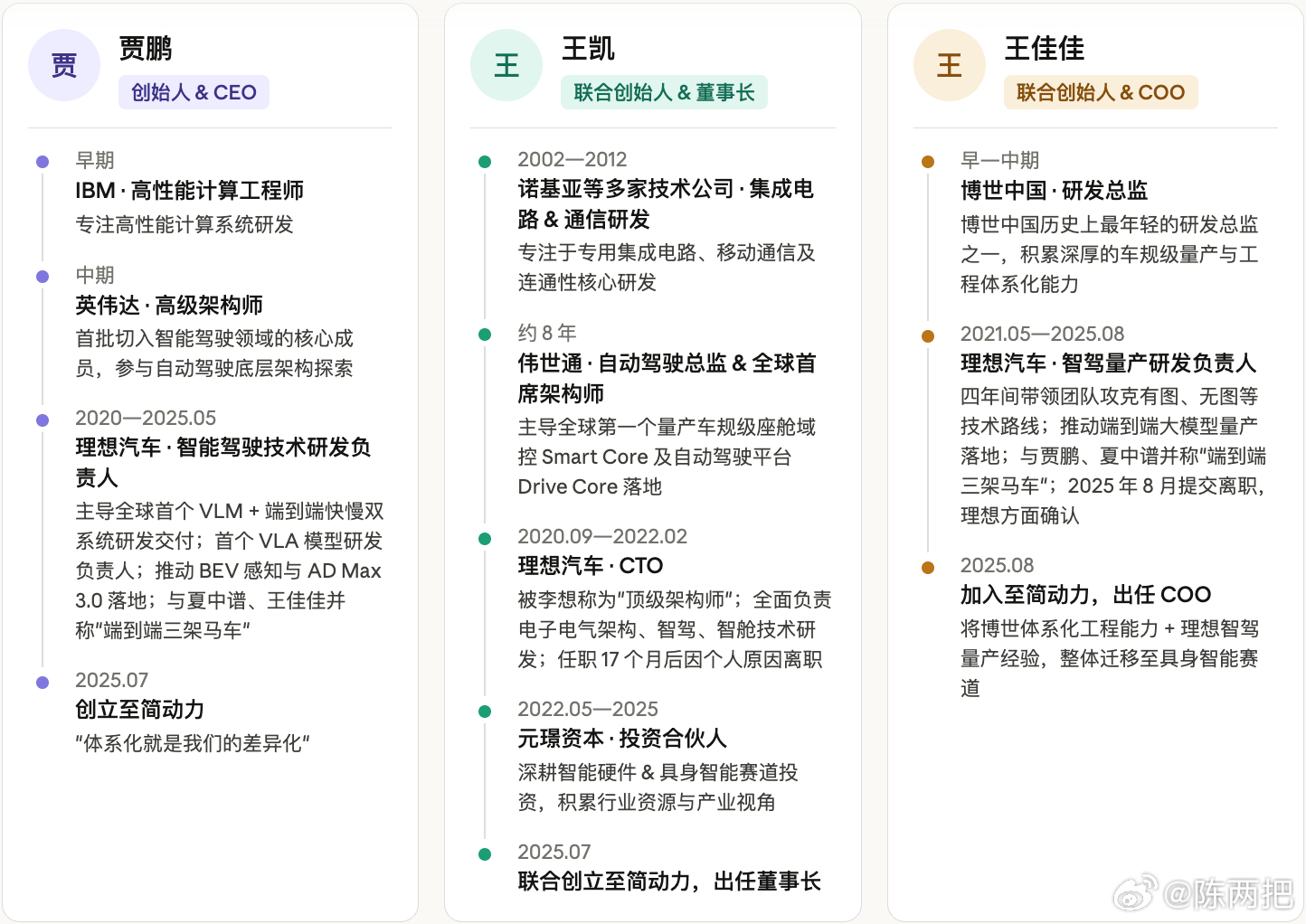
Task: Click the heading 创立至简动力
Action: (140, 710)
